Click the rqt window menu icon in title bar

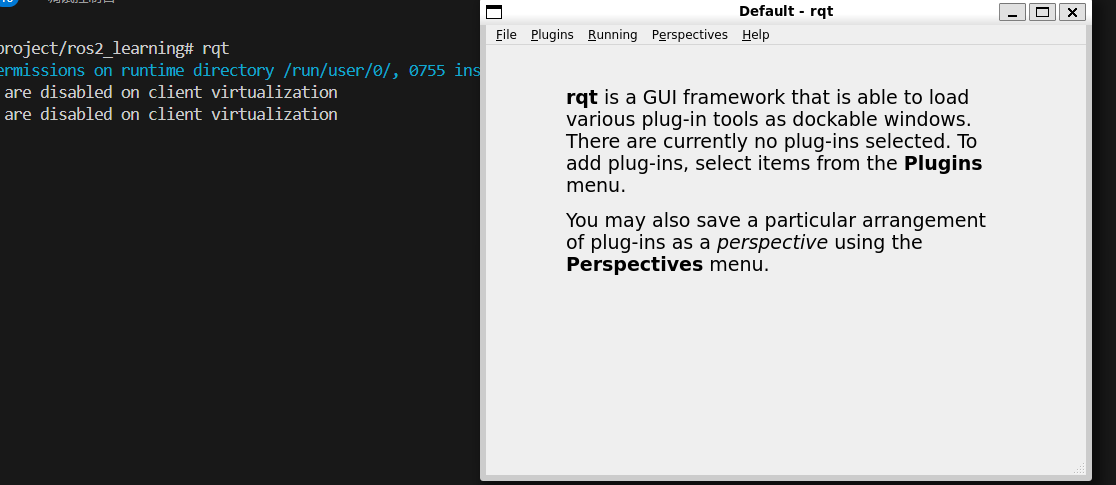pyautogui.click(x=494, y=12)
